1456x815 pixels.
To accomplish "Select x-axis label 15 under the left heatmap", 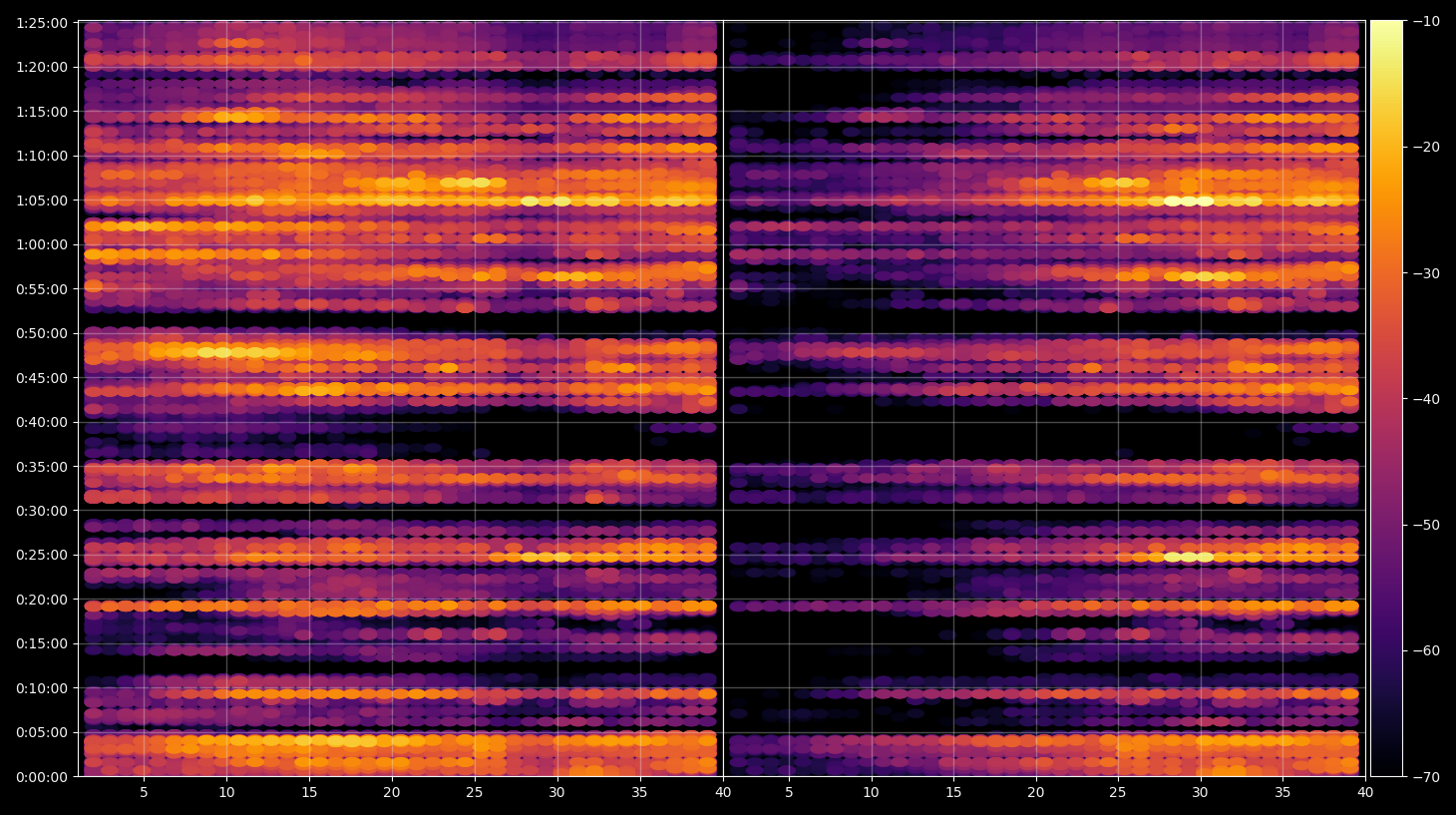I will point(309,793).
